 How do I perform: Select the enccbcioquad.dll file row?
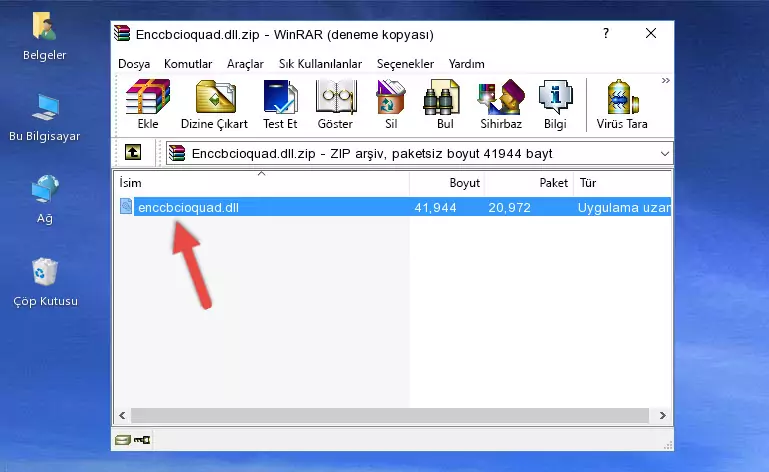pyautogui.click(x=395, y=207)
